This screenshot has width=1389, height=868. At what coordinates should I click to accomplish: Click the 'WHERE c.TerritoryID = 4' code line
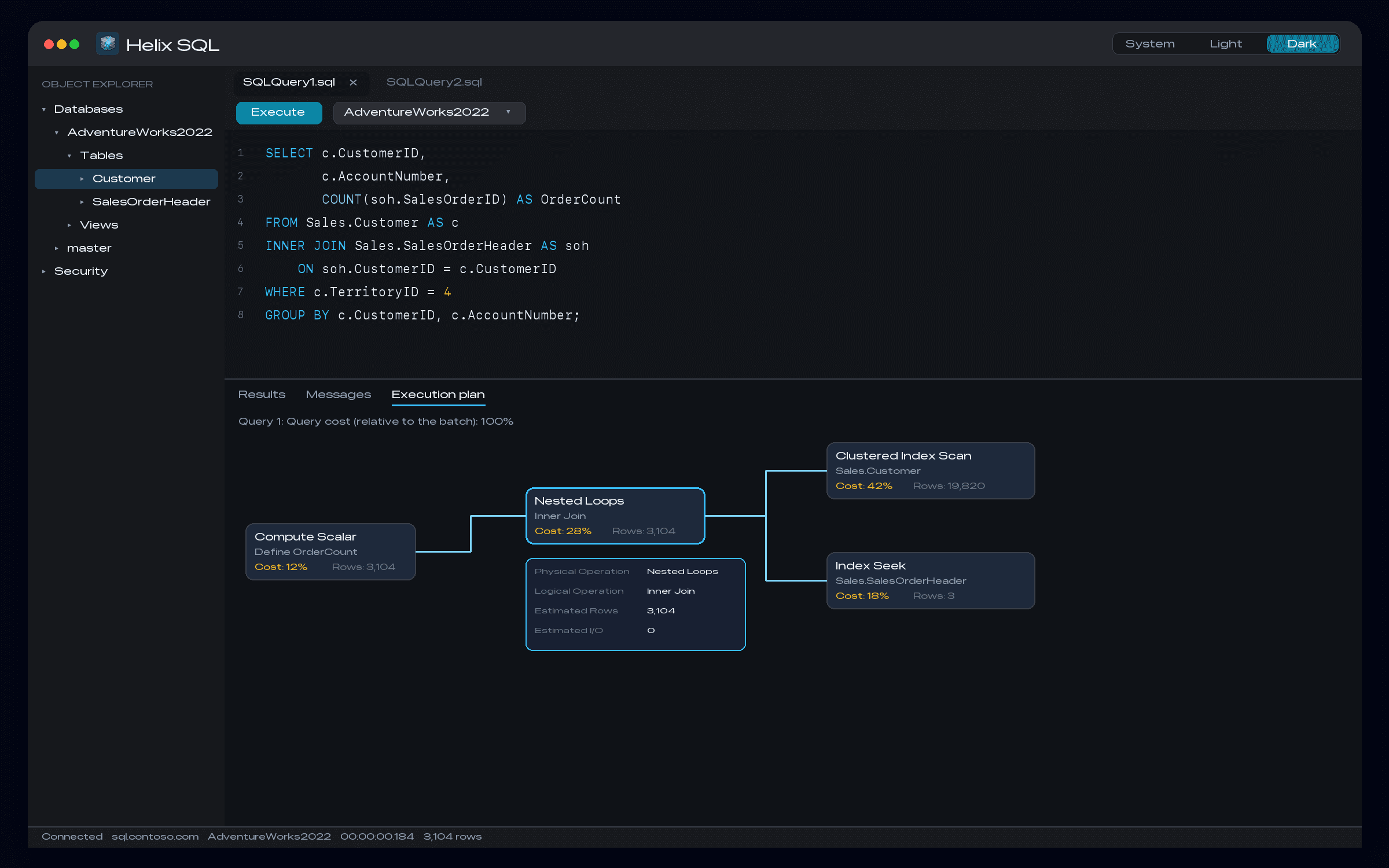click(x=358, y=292)
